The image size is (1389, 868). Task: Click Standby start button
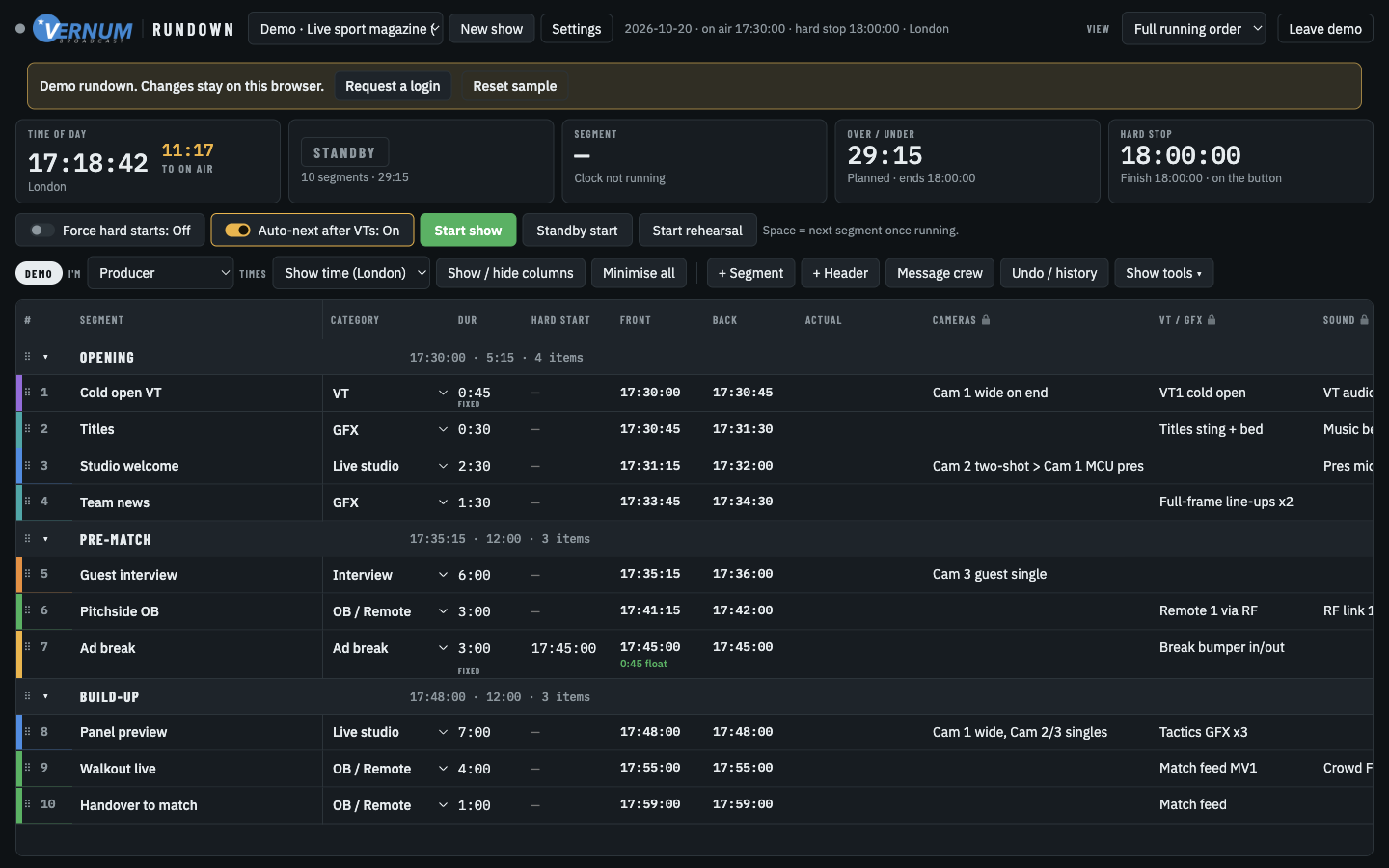(577, 231)
